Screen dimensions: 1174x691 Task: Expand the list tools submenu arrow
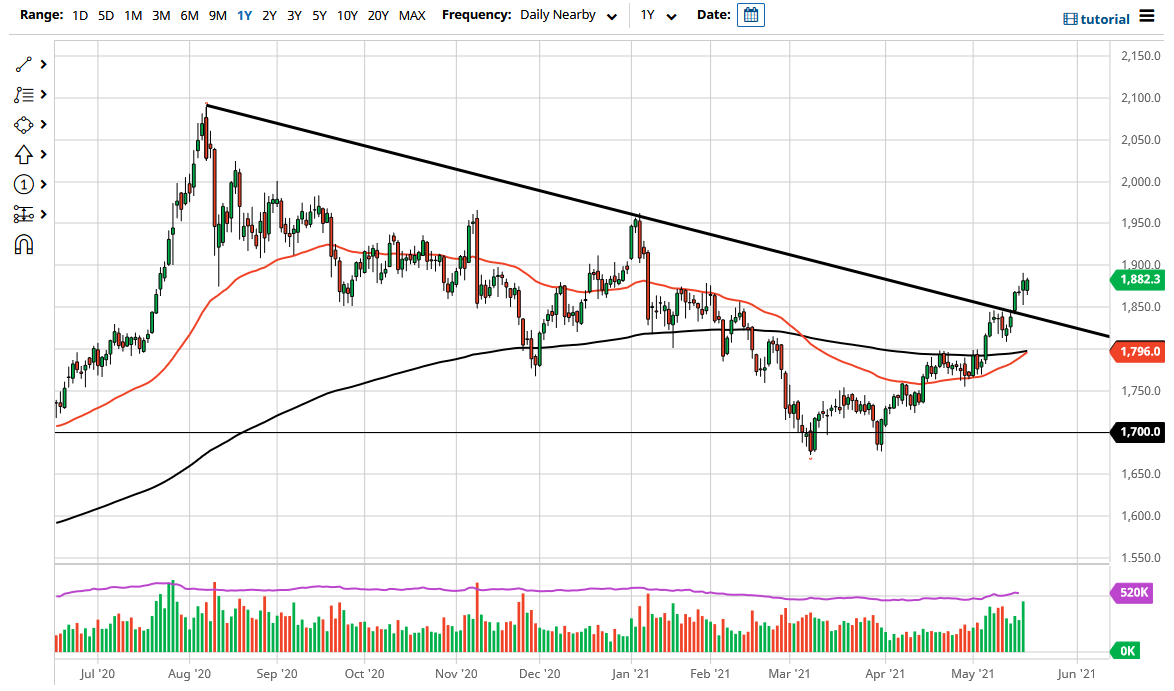[43, 95]
